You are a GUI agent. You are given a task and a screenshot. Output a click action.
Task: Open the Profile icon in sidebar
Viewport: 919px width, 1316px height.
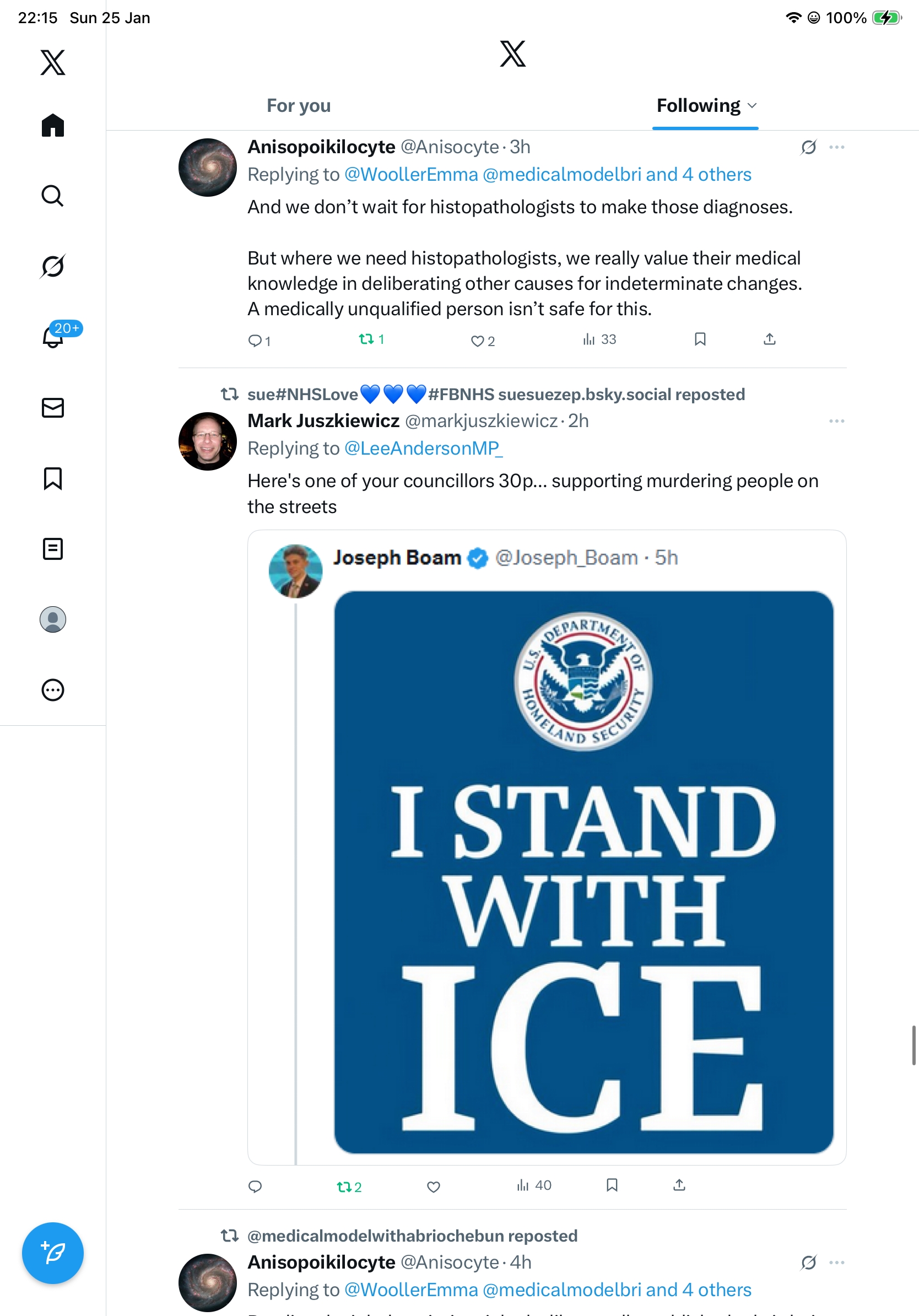[53, 619]
